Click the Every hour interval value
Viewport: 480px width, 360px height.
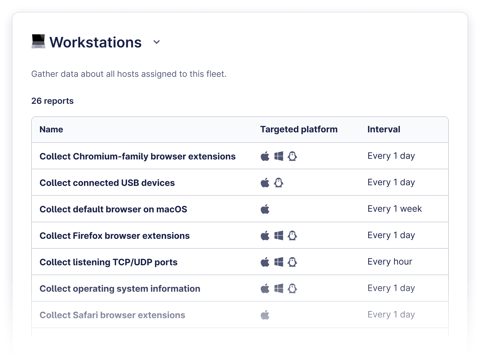pyautogui.click(x=390, y=262)
